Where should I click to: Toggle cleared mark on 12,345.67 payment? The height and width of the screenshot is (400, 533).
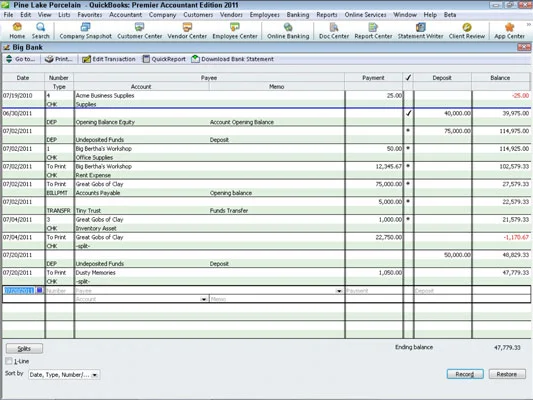[408, 166]
